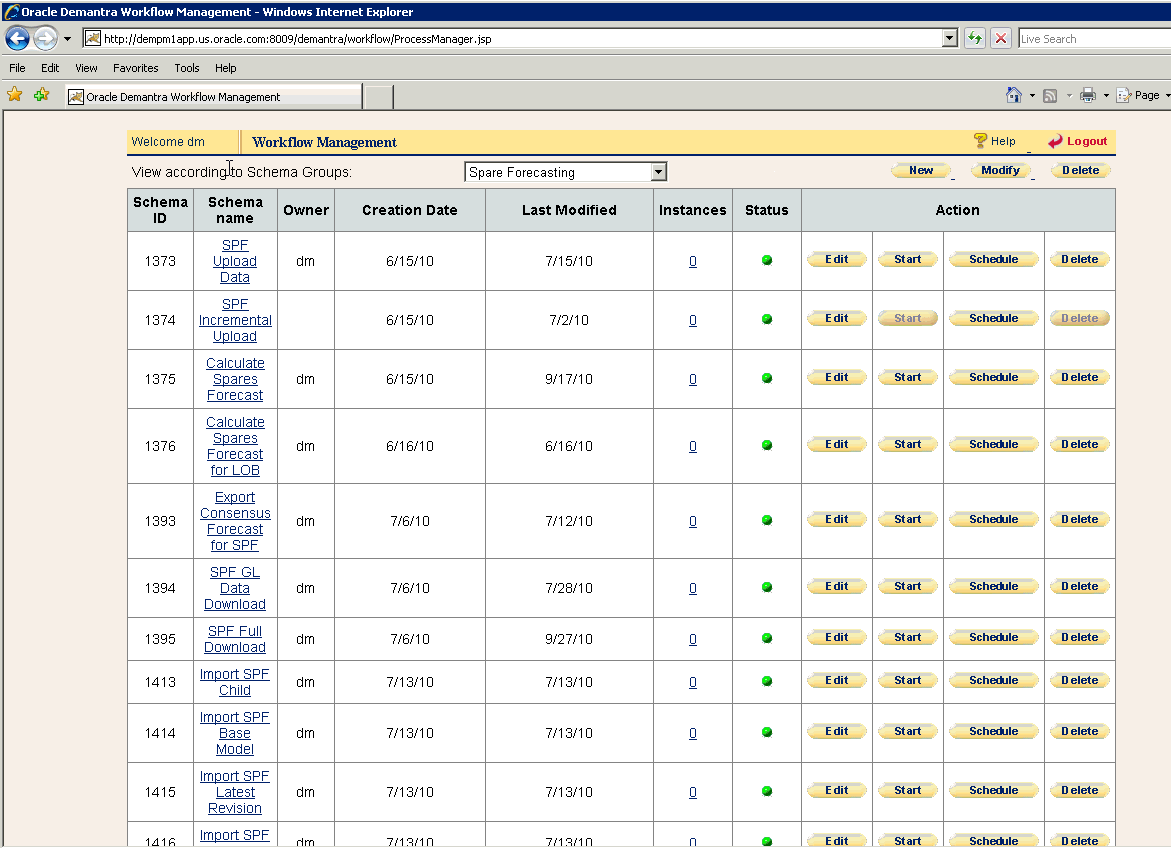
Task: Open the SPF Upload Data schema link
Action: point(234,261)
